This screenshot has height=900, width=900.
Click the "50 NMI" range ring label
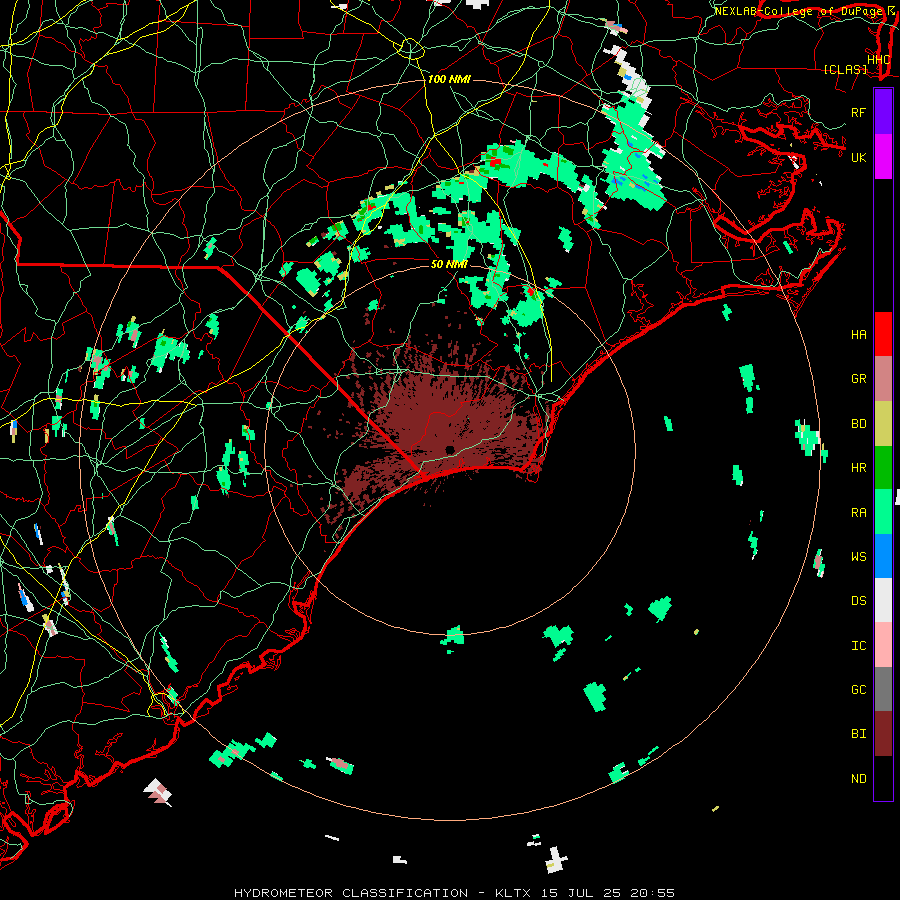pyautogui.click(x=449, y=264)
